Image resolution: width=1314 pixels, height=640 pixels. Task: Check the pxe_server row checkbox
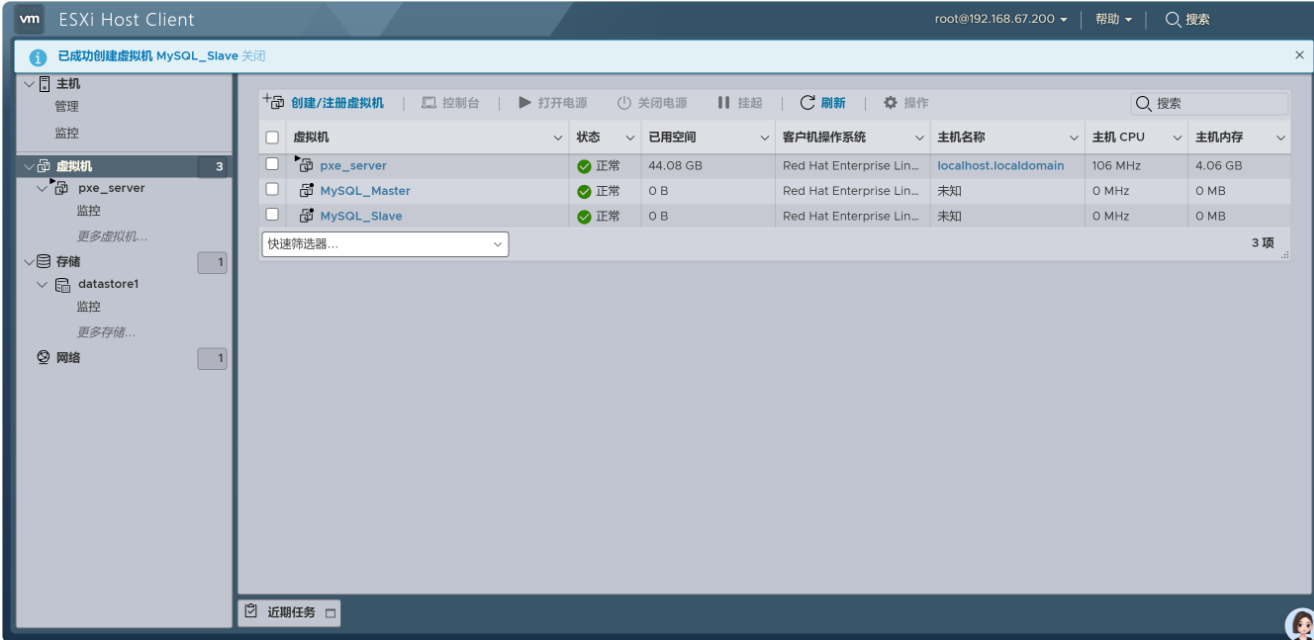pyautogui.click(x=272, y=165)
